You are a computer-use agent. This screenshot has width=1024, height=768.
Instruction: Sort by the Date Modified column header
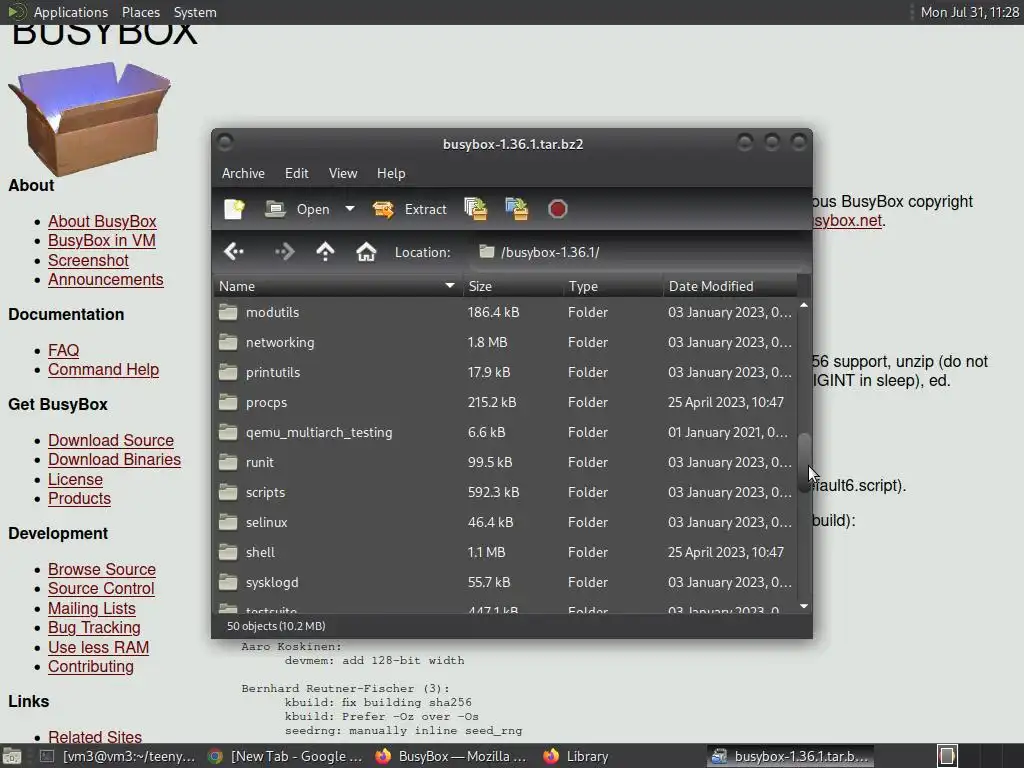pos(730,286)
